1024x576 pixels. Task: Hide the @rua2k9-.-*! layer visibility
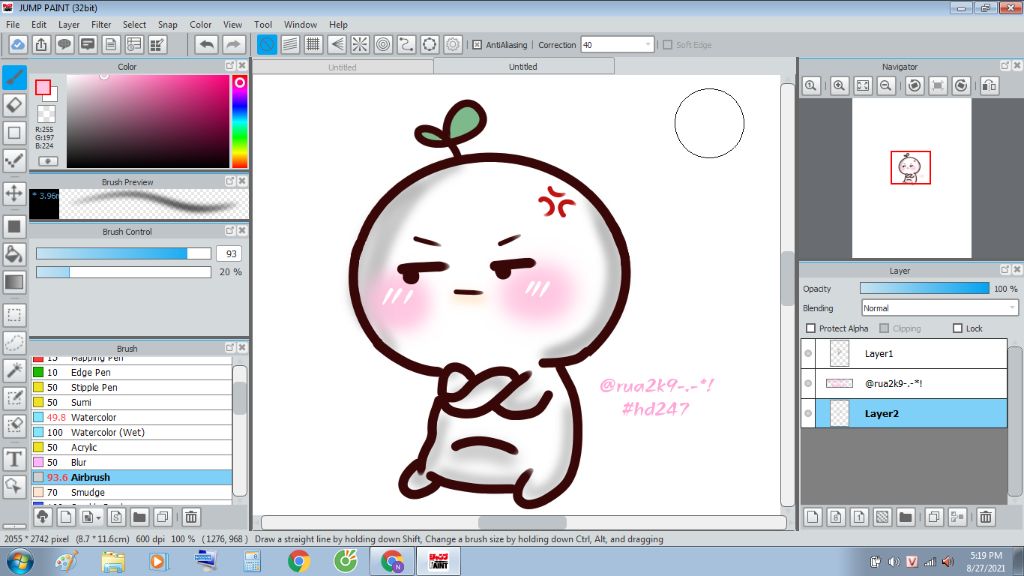pyautogui.click(x=808, y=383)
